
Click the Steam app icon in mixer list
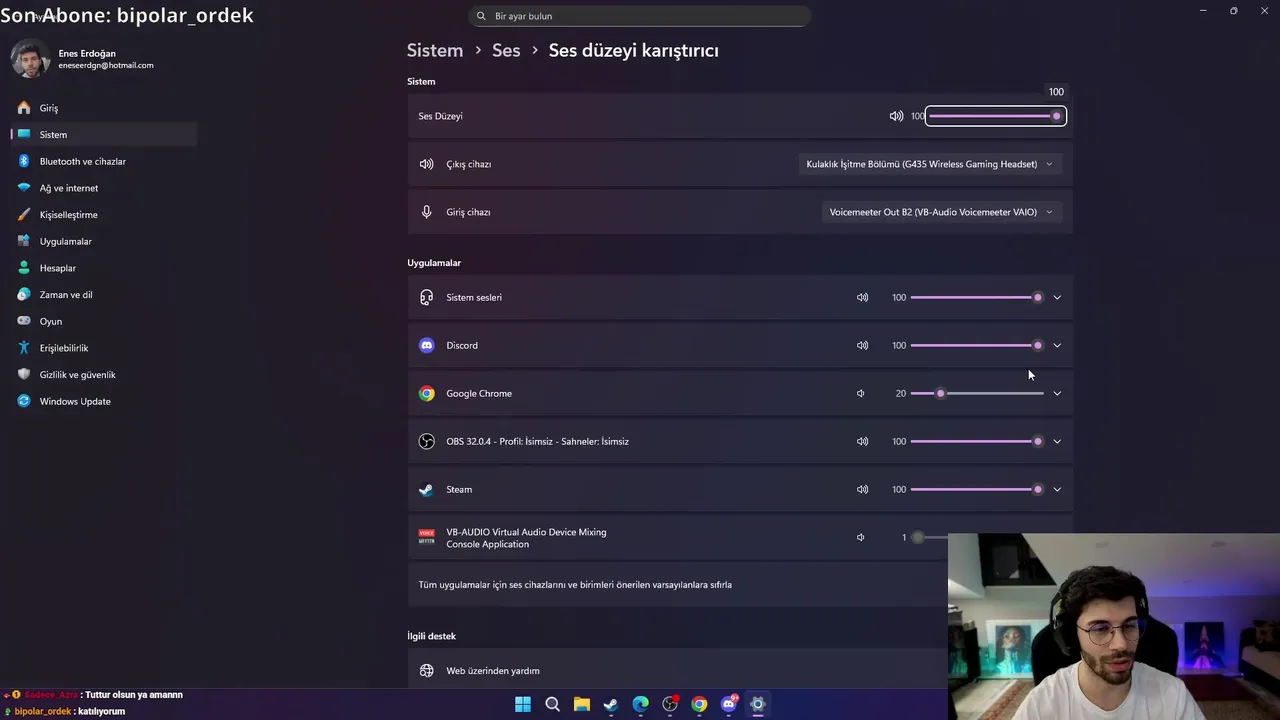427,489
